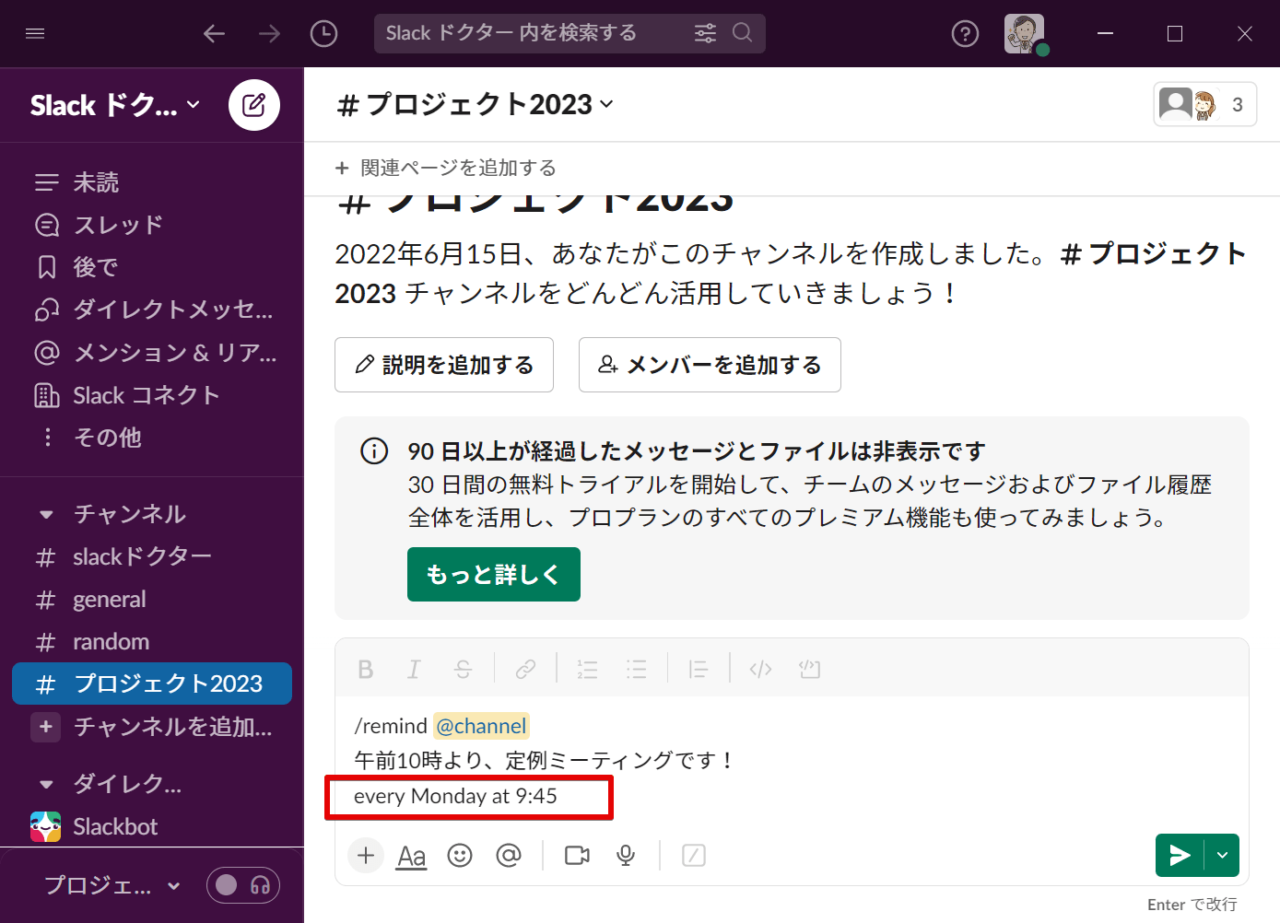Record an audio clip with microphone
Screen dimensions: 1280x923
click(626, 855)
